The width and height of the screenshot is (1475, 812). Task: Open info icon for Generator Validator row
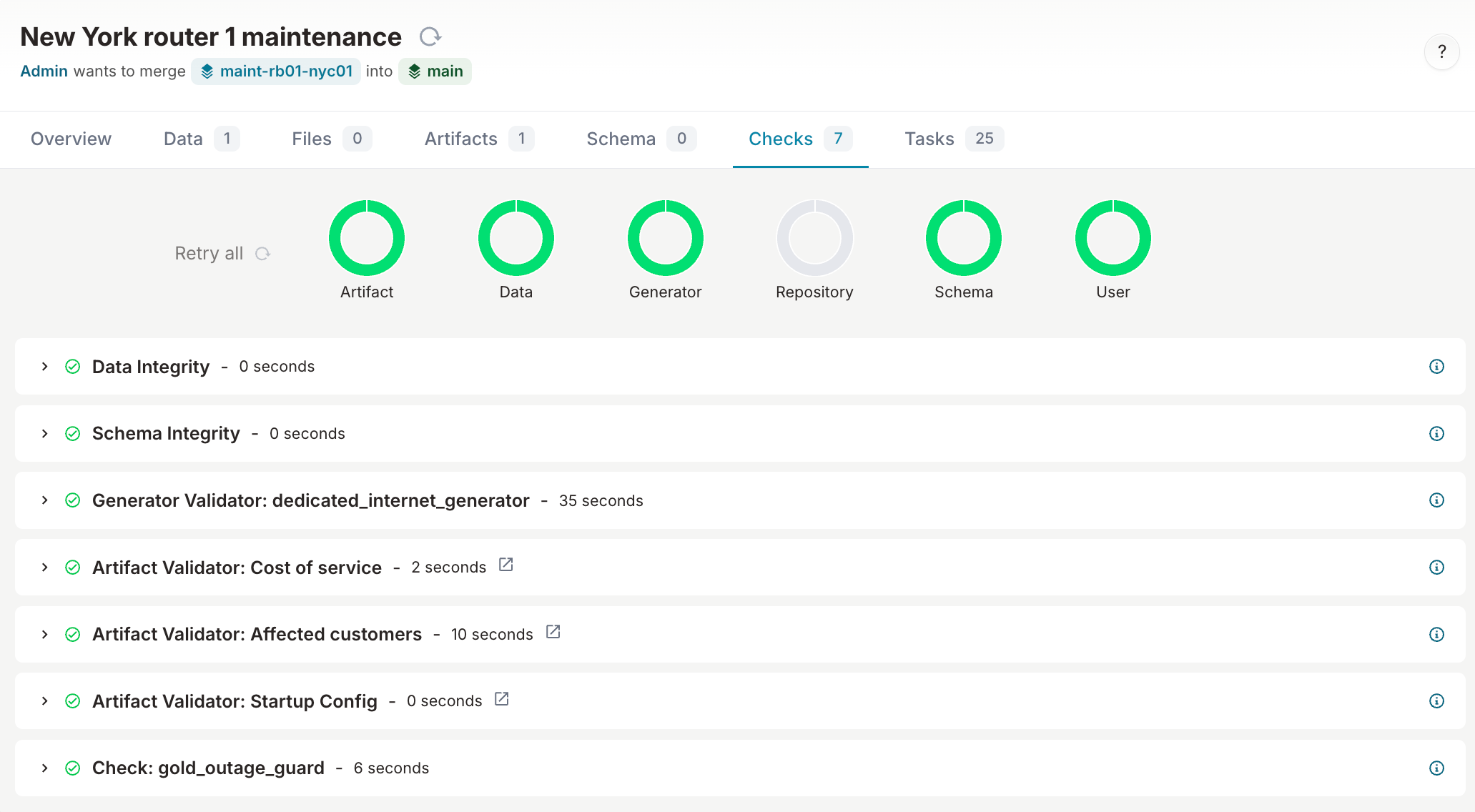coord(1437,500)
